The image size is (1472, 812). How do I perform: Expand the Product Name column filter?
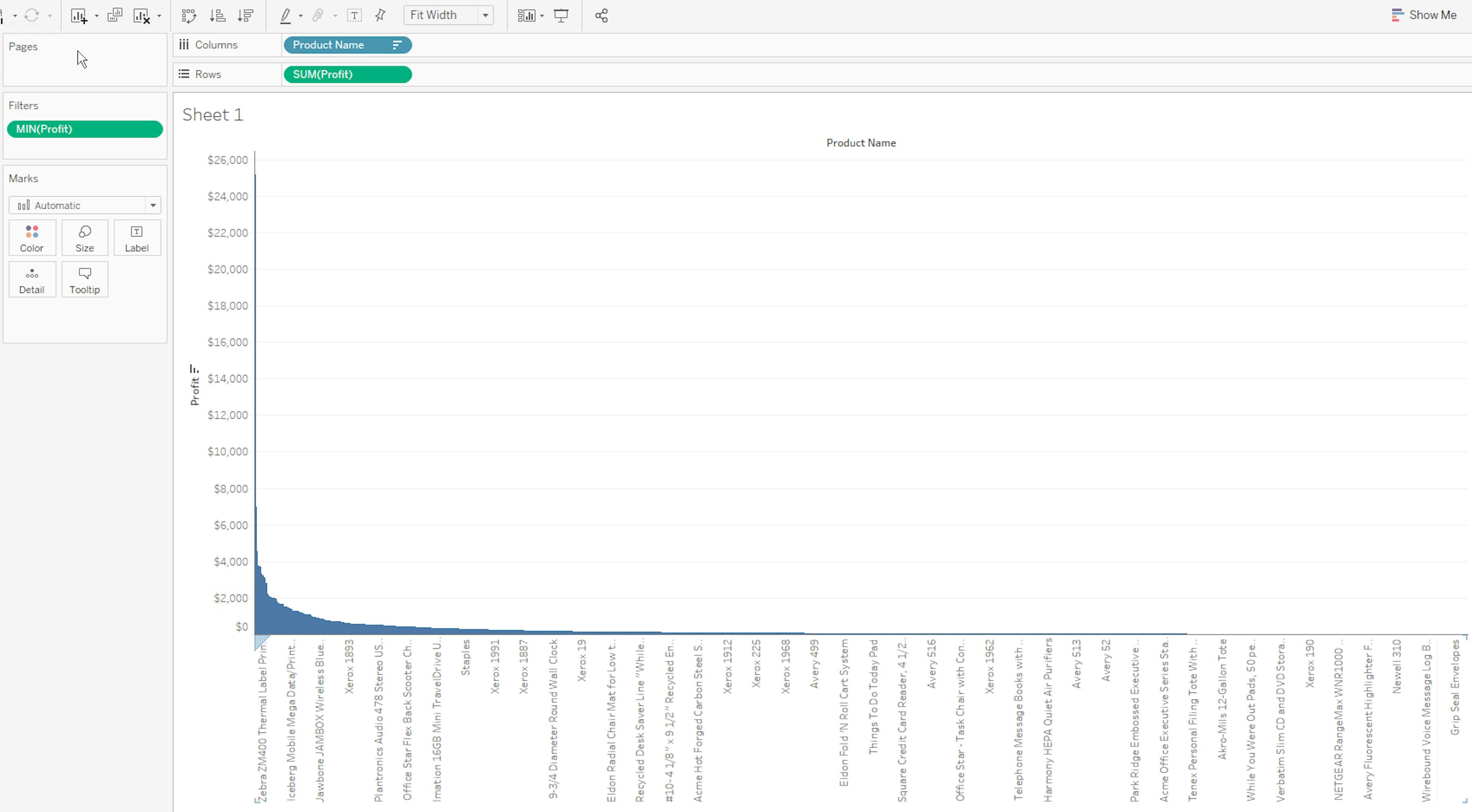397,44
